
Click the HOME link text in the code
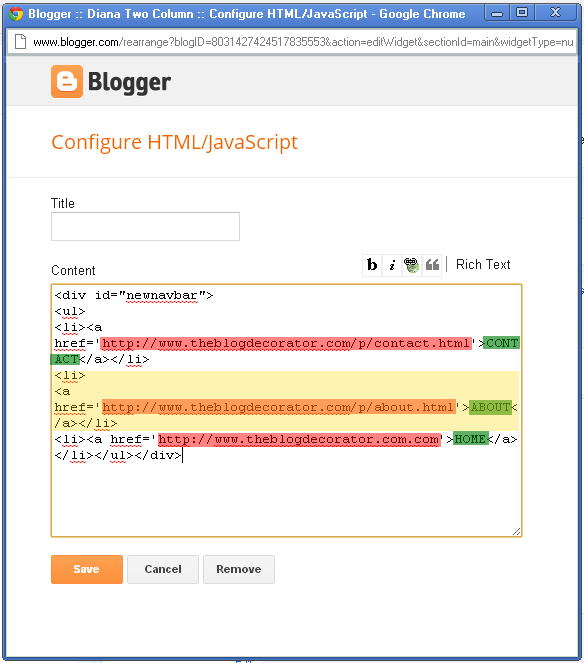[x=470, y=439]
